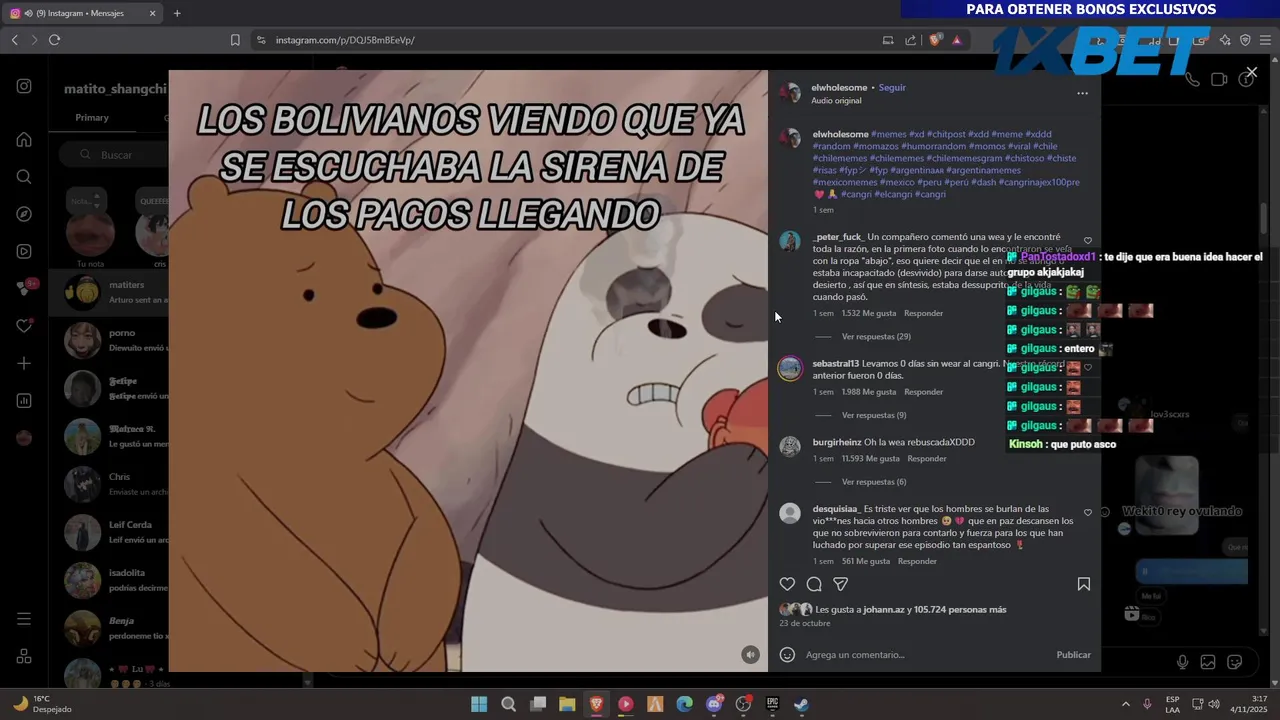Screen dimensions: 1280x720
Task: View 11.593 likes on burgirheinz comment
Action: pos(871,459)
